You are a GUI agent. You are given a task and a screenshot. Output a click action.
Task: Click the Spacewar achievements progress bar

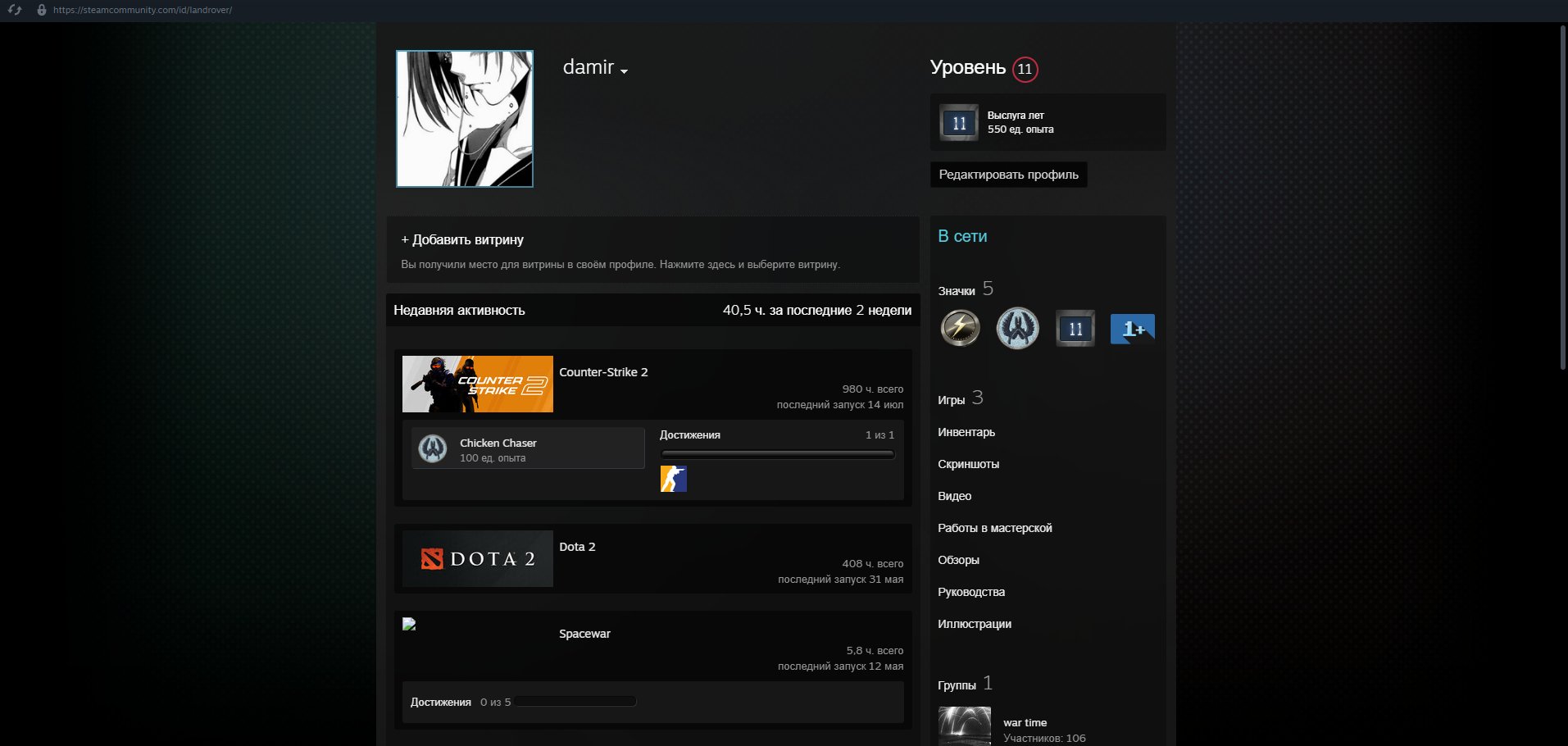pos(576,702)
